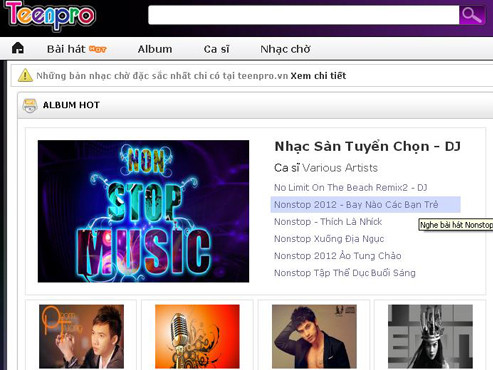
Task: Play Nonstop 2012 Ảo Tung Chảo
Action: tap(338, 256)
